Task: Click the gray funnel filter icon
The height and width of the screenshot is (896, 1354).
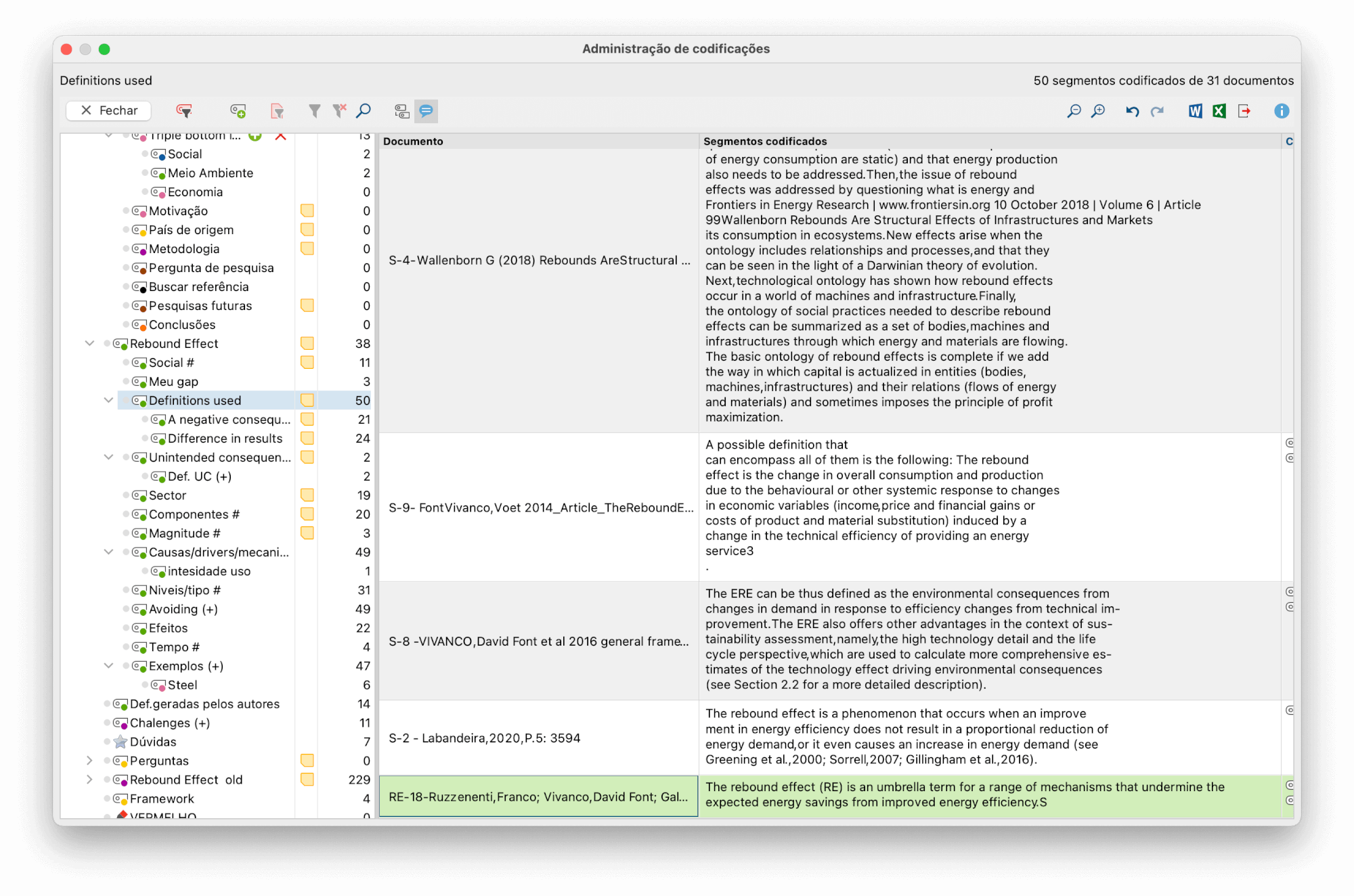Action: coord(314,110)
